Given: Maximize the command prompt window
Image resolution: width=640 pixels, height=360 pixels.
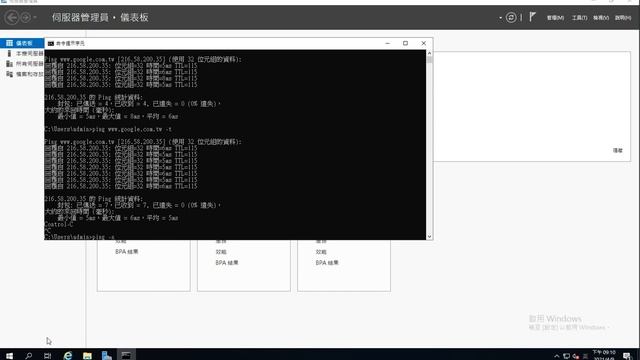Looking at the screenshot, I should 405,43.
